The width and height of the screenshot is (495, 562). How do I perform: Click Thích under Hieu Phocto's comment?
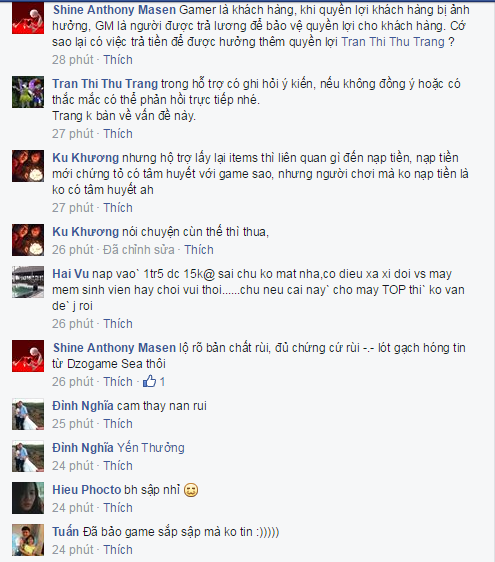[x=118, y=508]
